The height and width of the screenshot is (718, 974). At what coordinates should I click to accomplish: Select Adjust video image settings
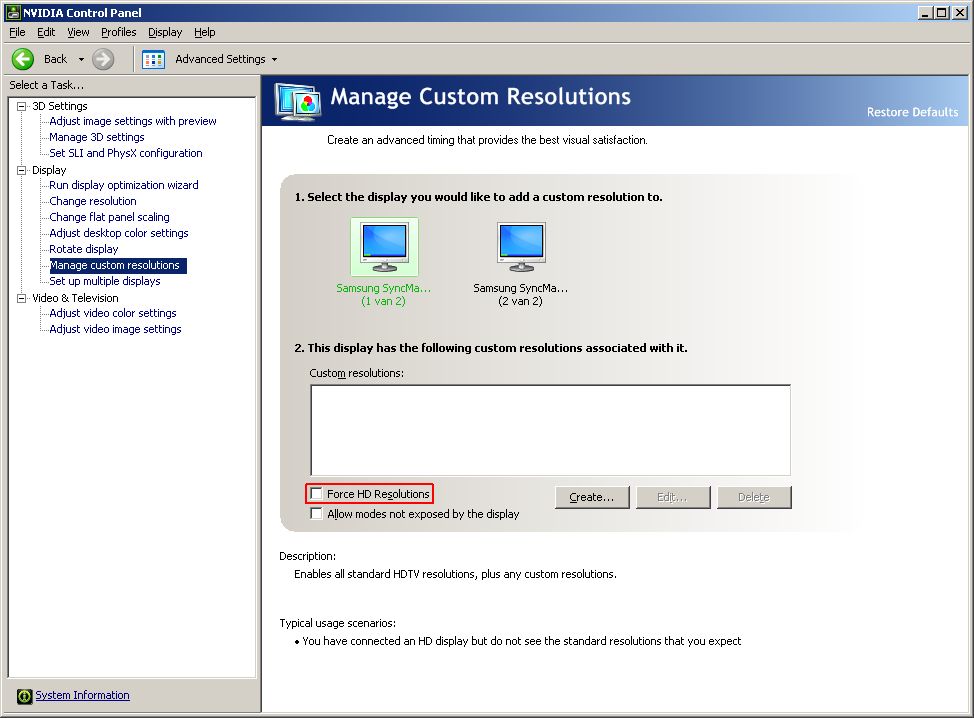(116, 329)
